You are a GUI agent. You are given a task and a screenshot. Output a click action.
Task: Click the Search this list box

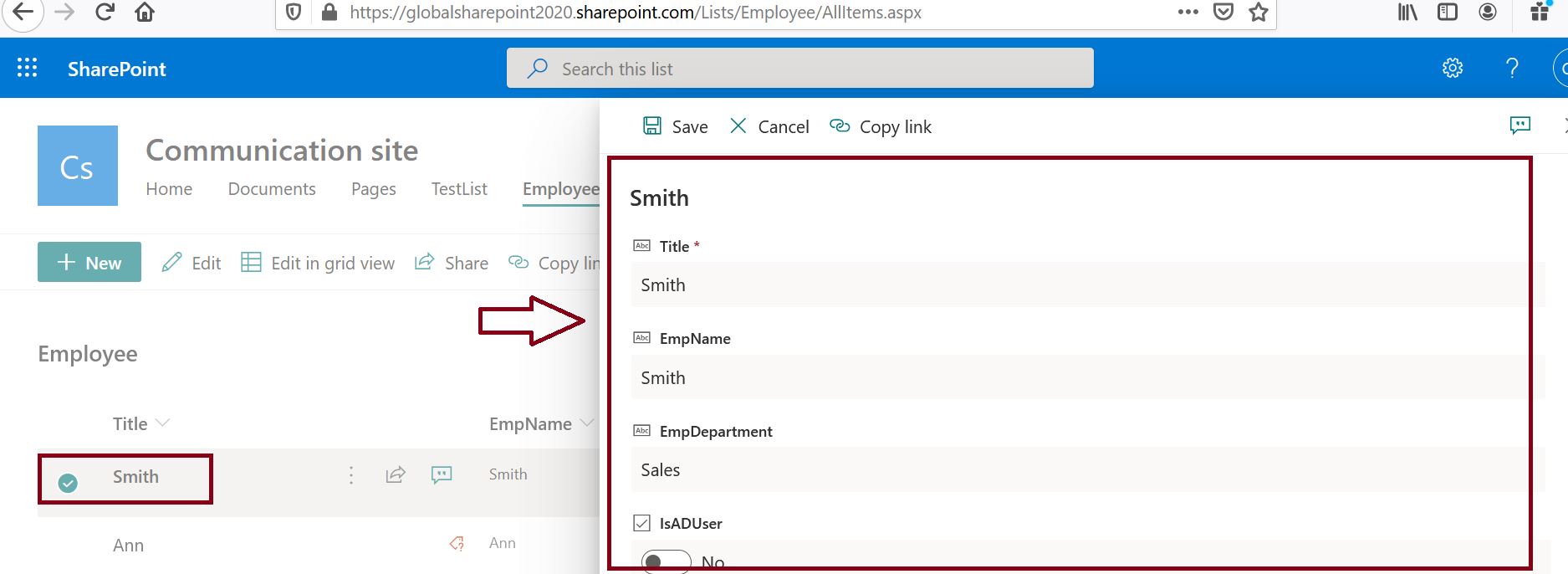(x=800, y=68)
